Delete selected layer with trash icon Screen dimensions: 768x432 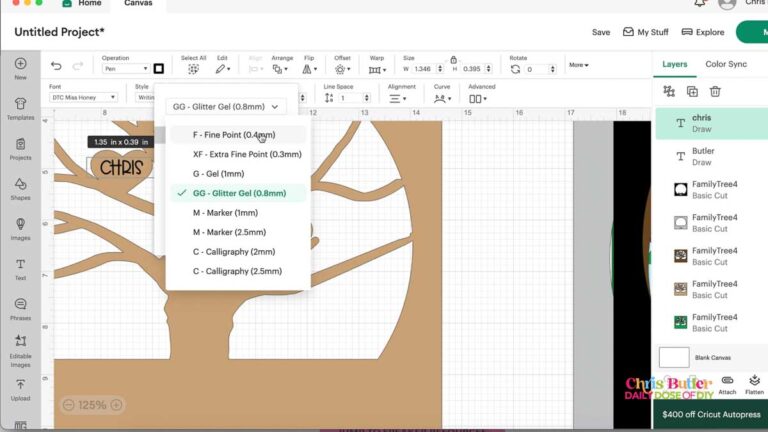715,91
